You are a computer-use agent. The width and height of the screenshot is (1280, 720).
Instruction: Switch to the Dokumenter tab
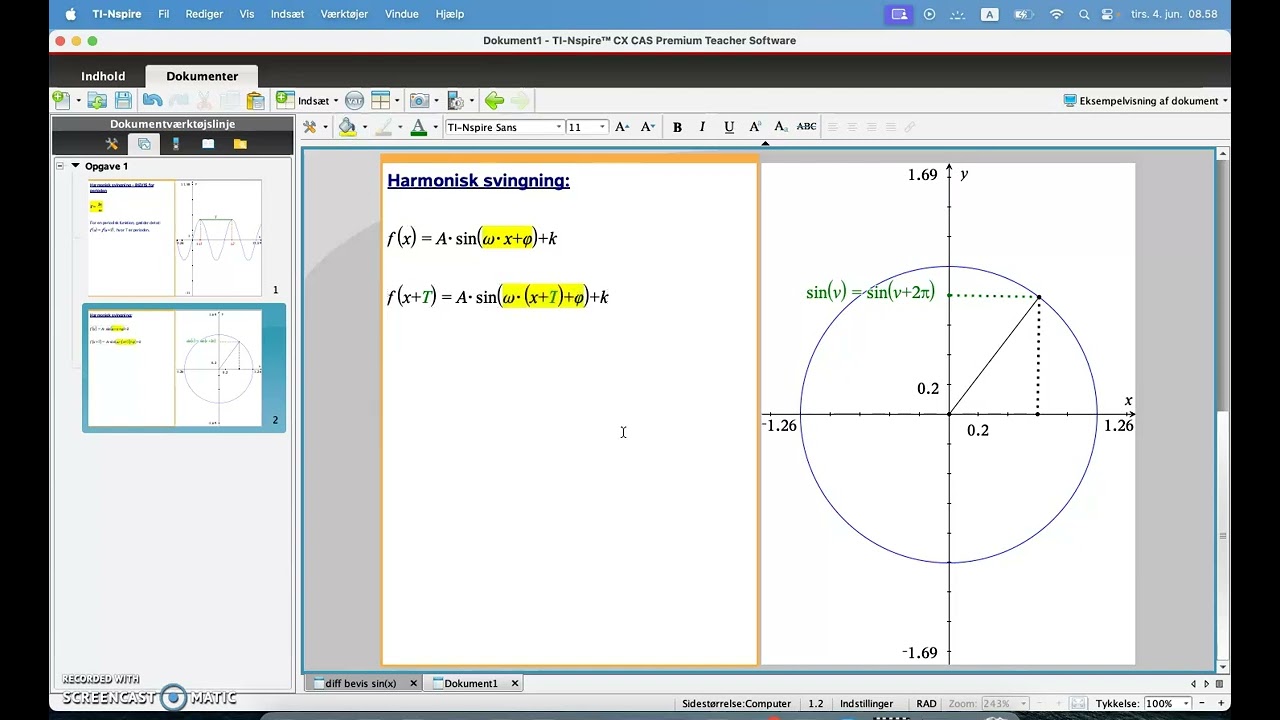click(x=202, y=76)
